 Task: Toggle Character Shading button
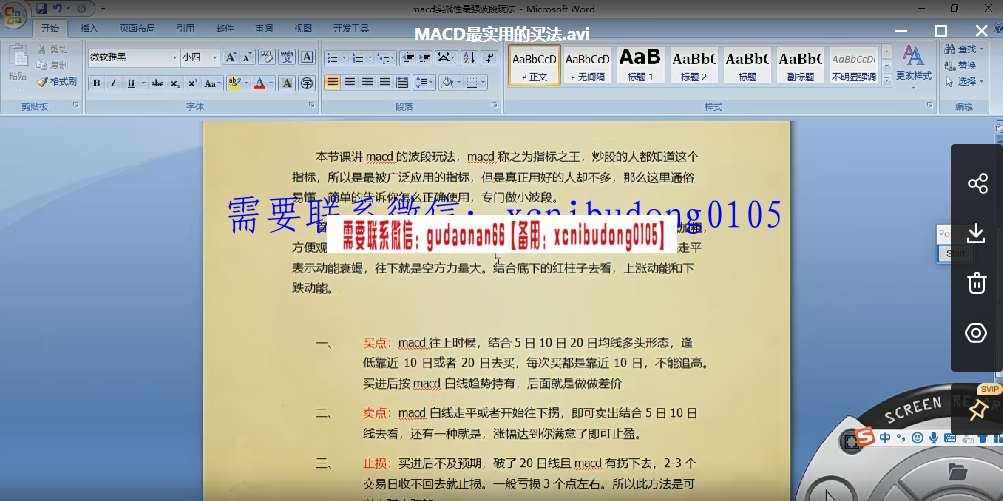pyautogui.click(x=287, y=83)
